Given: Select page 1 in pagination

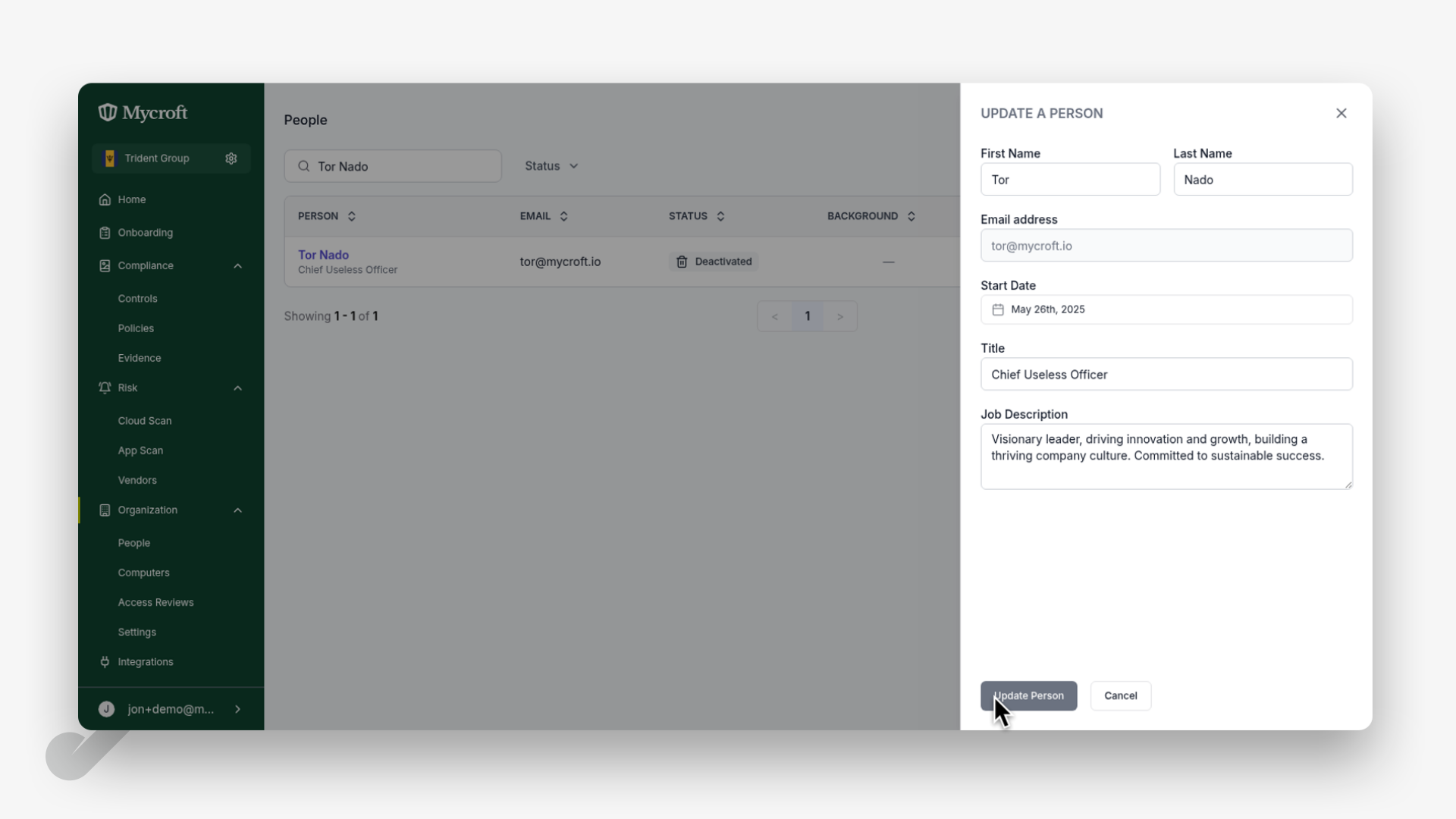Looking at the screenshot, I should click(x=808, y=316).
